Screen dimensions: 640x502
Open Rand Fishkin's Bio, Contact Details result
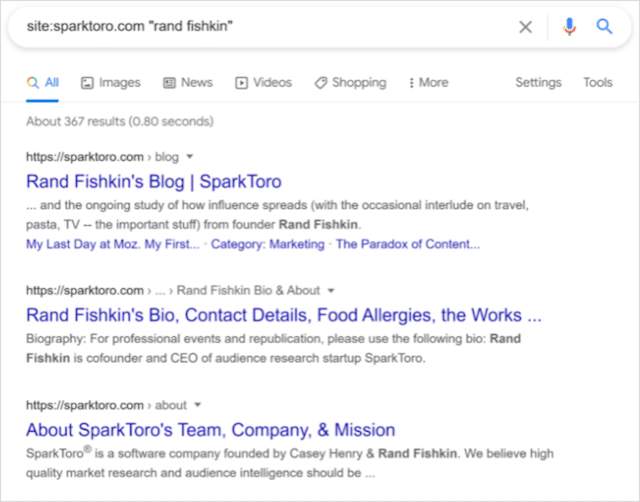pyautogui.click(x=284, y=316)
